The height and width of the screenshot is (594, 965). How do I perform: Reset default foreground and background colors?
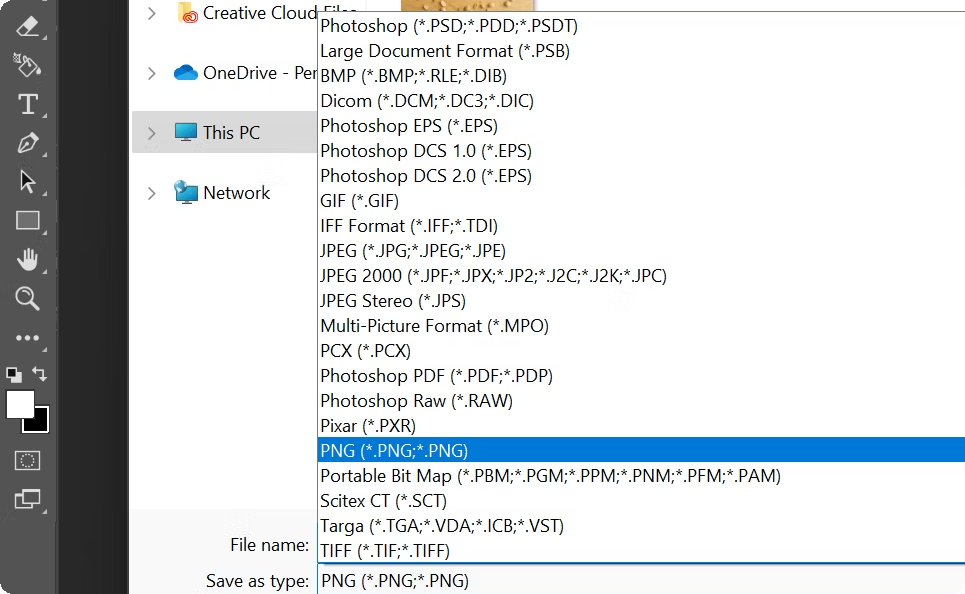click(13, 374)
